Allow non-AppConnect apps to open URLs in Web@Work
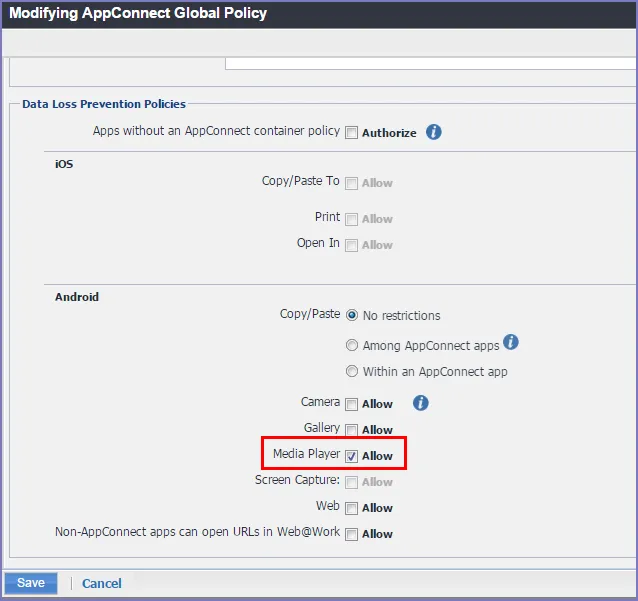The image size is (638, 601). (351, 534)
